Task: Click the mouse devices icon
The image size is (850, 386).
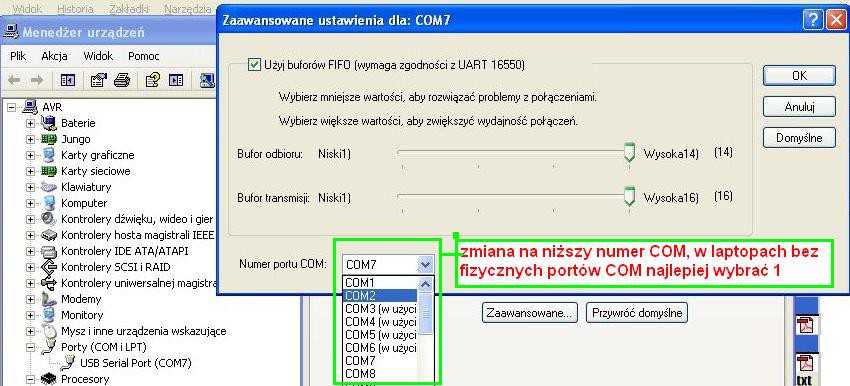Action: click(x=49, y=331)
